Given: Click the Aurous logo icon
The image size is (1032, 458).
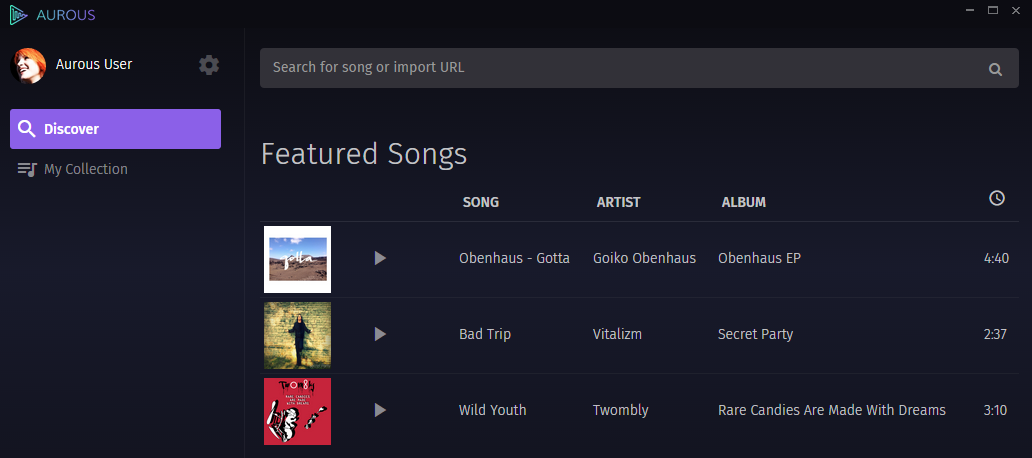Looking at the screenshot, I should [x=19, y=14].
